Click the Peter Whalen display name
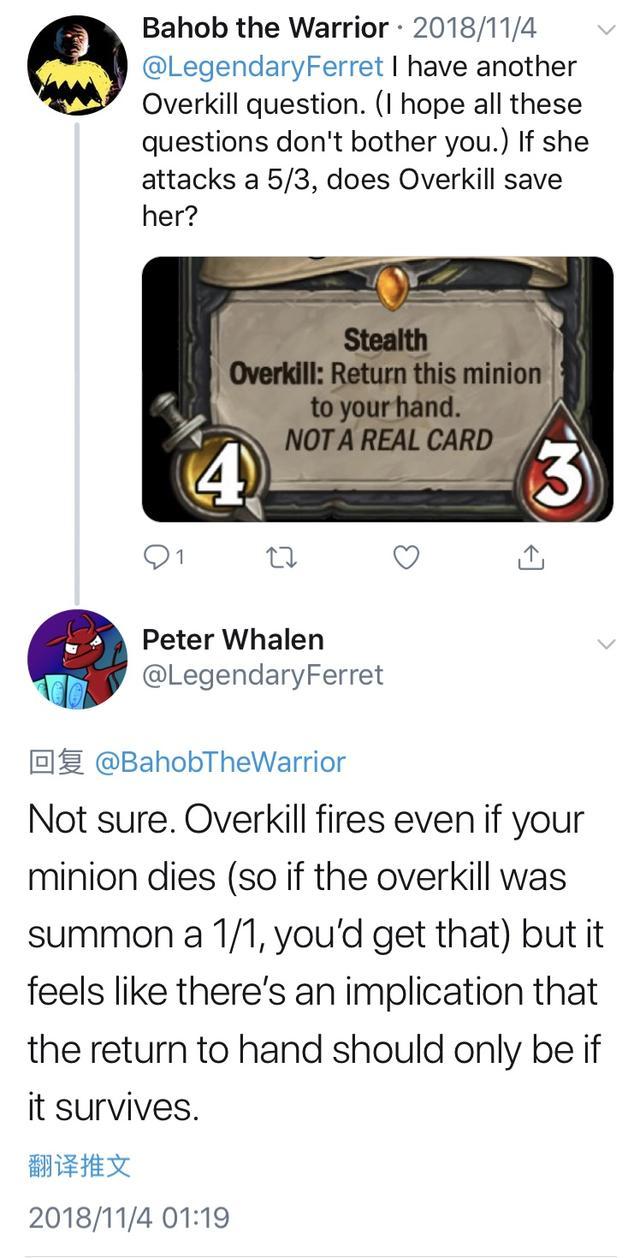 point(233,639)
